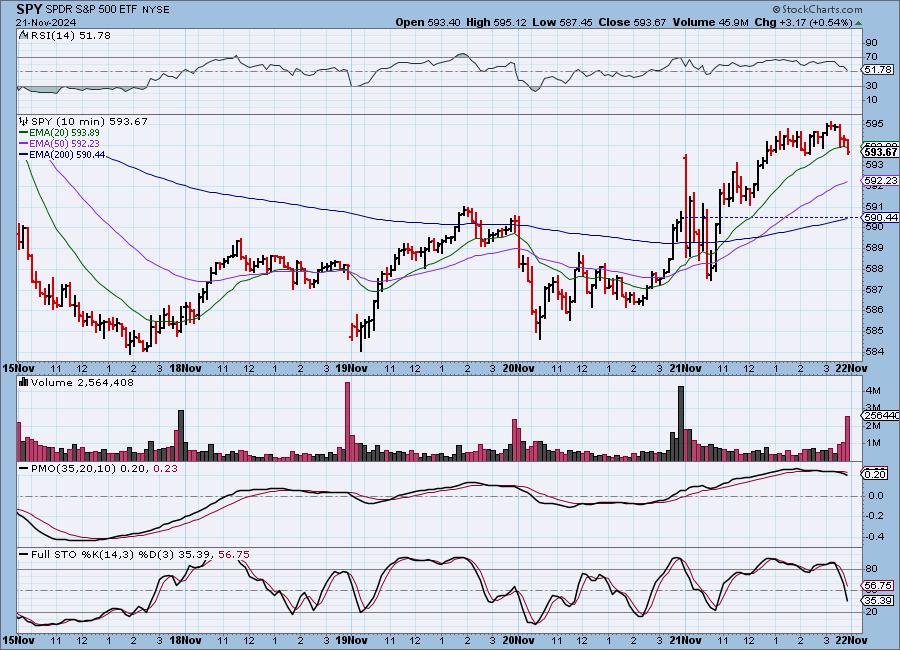Click the 0.20 PMO value tag
The height and width of the screenshot is (650, 900).
point(875,474)
